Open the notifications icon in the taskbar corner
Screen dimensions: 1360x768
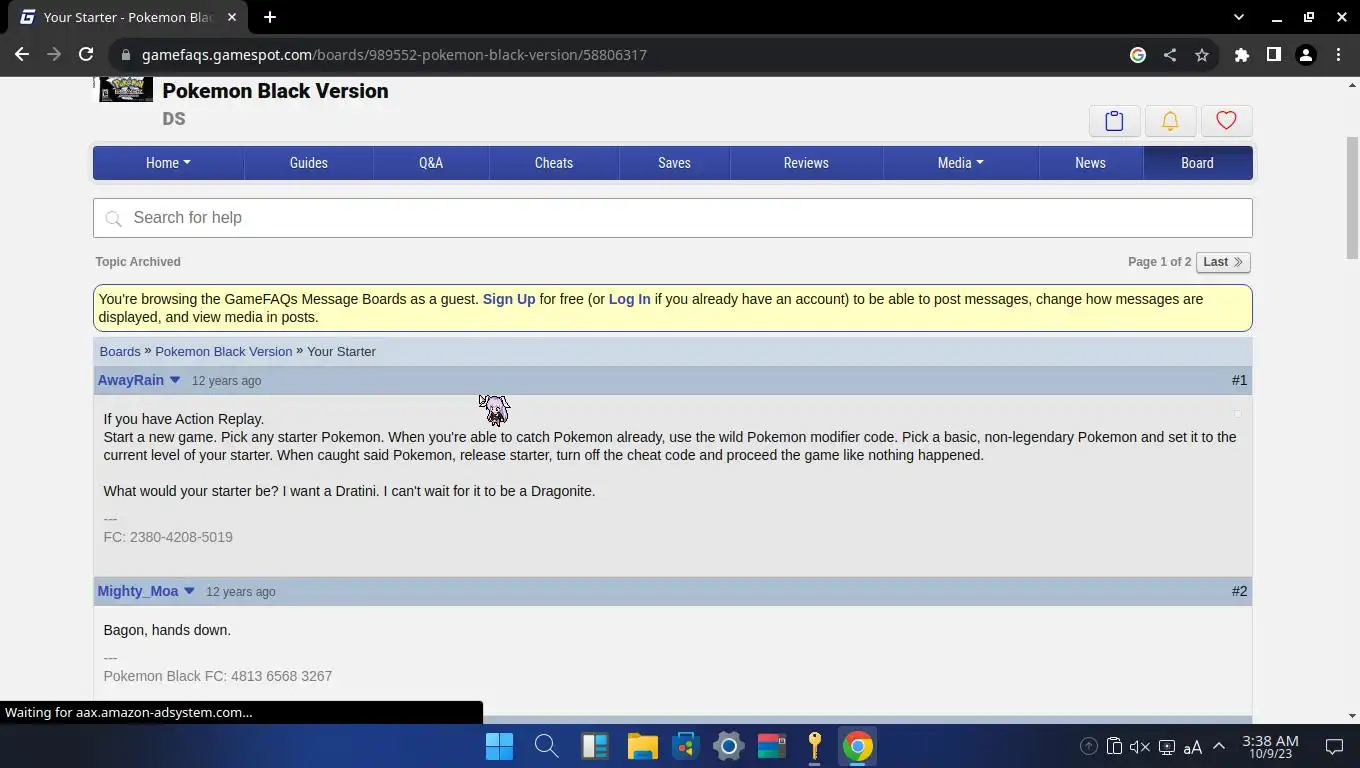click(1334, 747)
